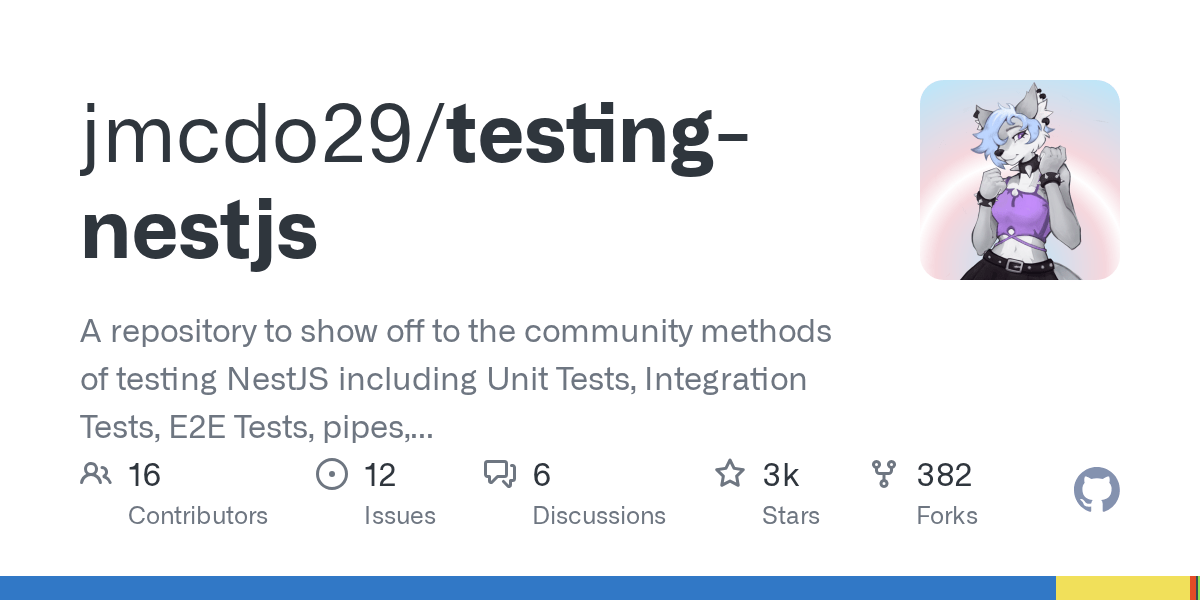1200x600 pixels.
Task: Click the Forks branch icon
Action: pos(884,474)
